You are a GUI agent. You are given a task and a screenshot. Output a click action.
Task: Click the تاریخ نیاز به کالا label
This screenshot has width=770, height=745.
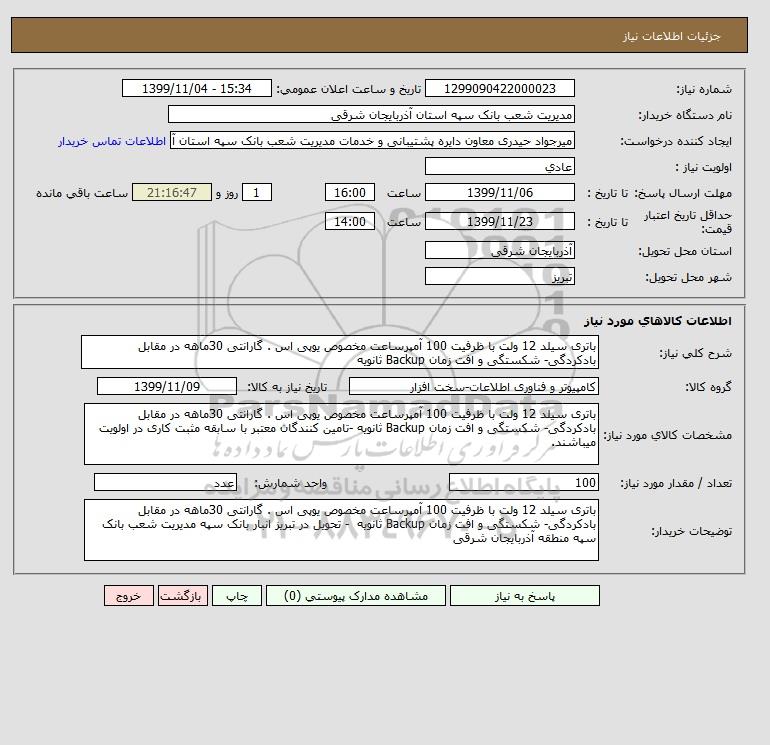tap(287, 387)
